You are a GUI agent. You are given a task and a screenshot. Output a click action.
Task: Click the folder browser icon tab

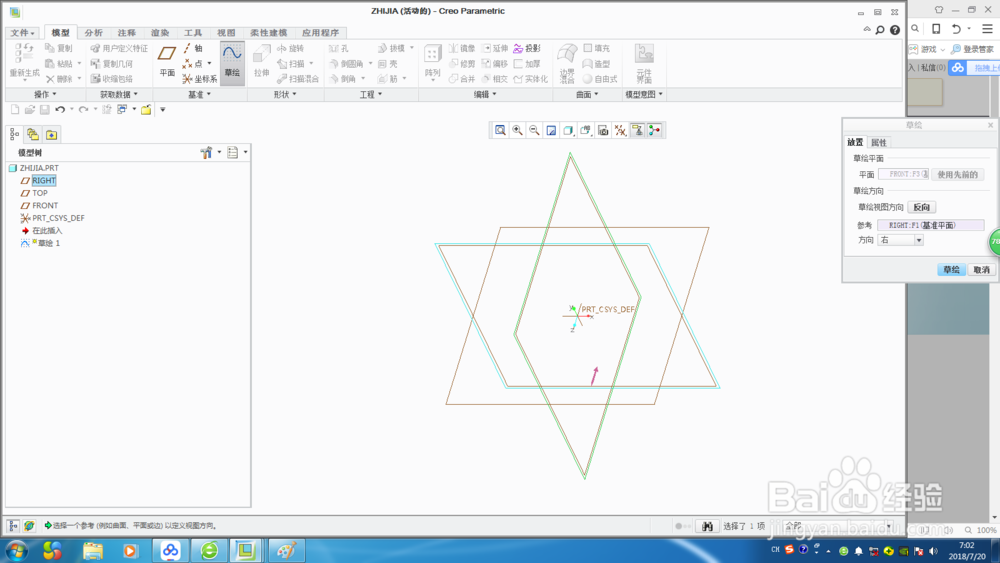(33, 135)
